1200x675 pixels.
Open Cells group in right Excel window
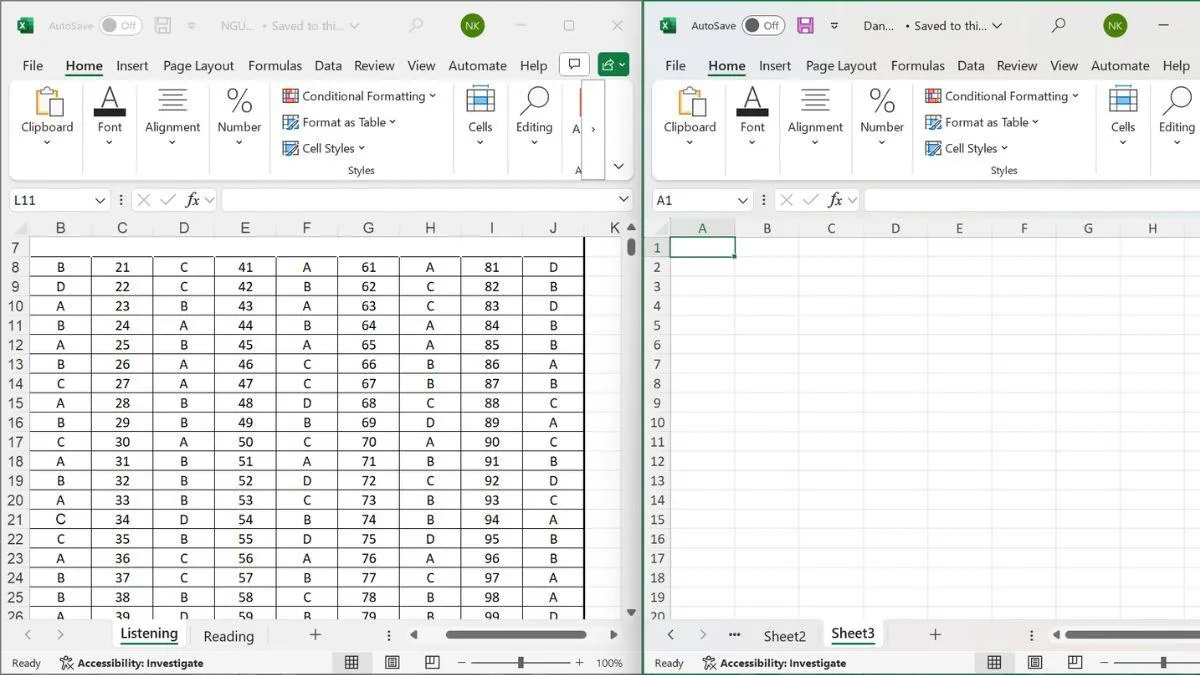1123,116
